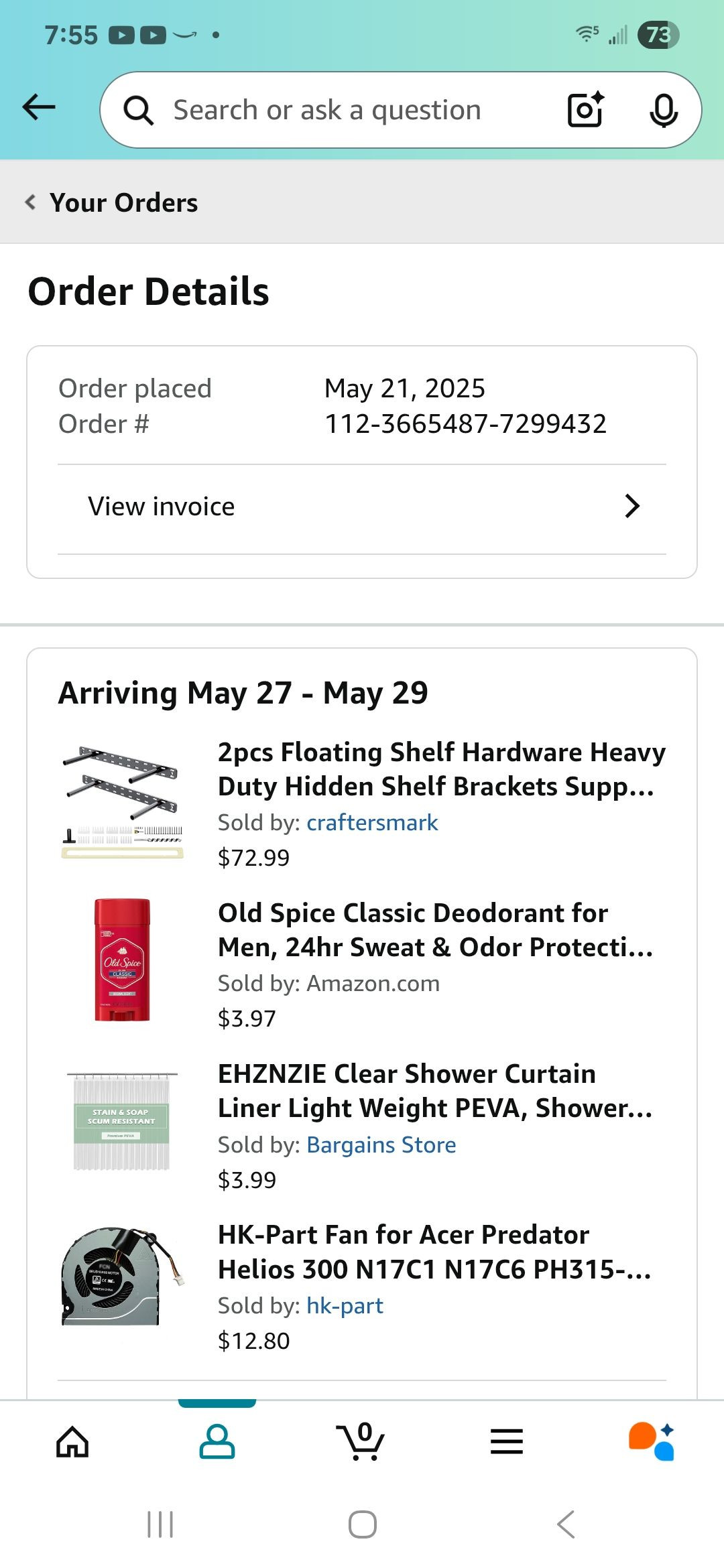Tap the back arrow beside search bar
Image resolution: width=724 pixels, height=1568 pixels.
click(39, 107)
